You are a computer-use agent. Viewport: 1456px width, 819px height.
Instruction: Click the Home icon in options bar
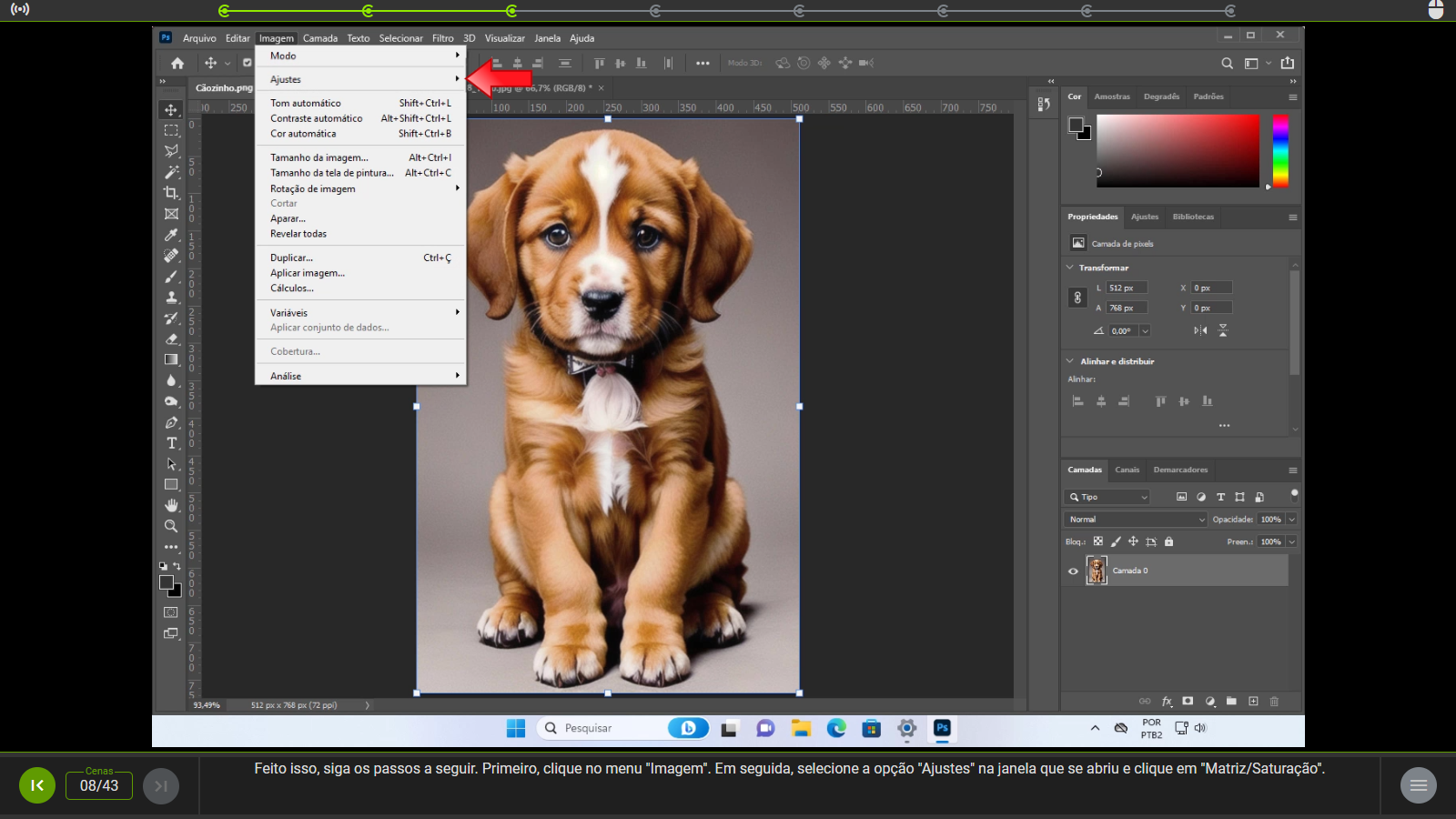tap(177, 63)
